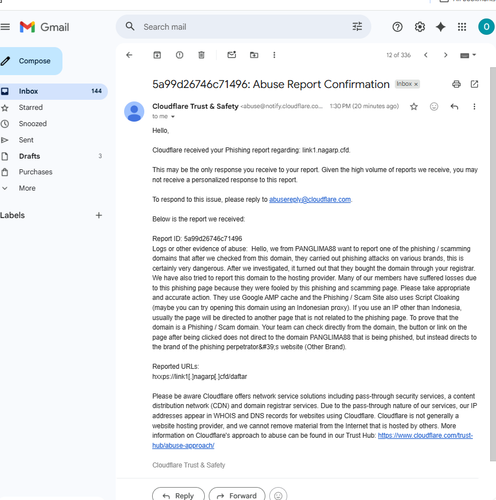Expand recipient details next to 'to me'
The image size is (496, 500).
click(173, 117)
